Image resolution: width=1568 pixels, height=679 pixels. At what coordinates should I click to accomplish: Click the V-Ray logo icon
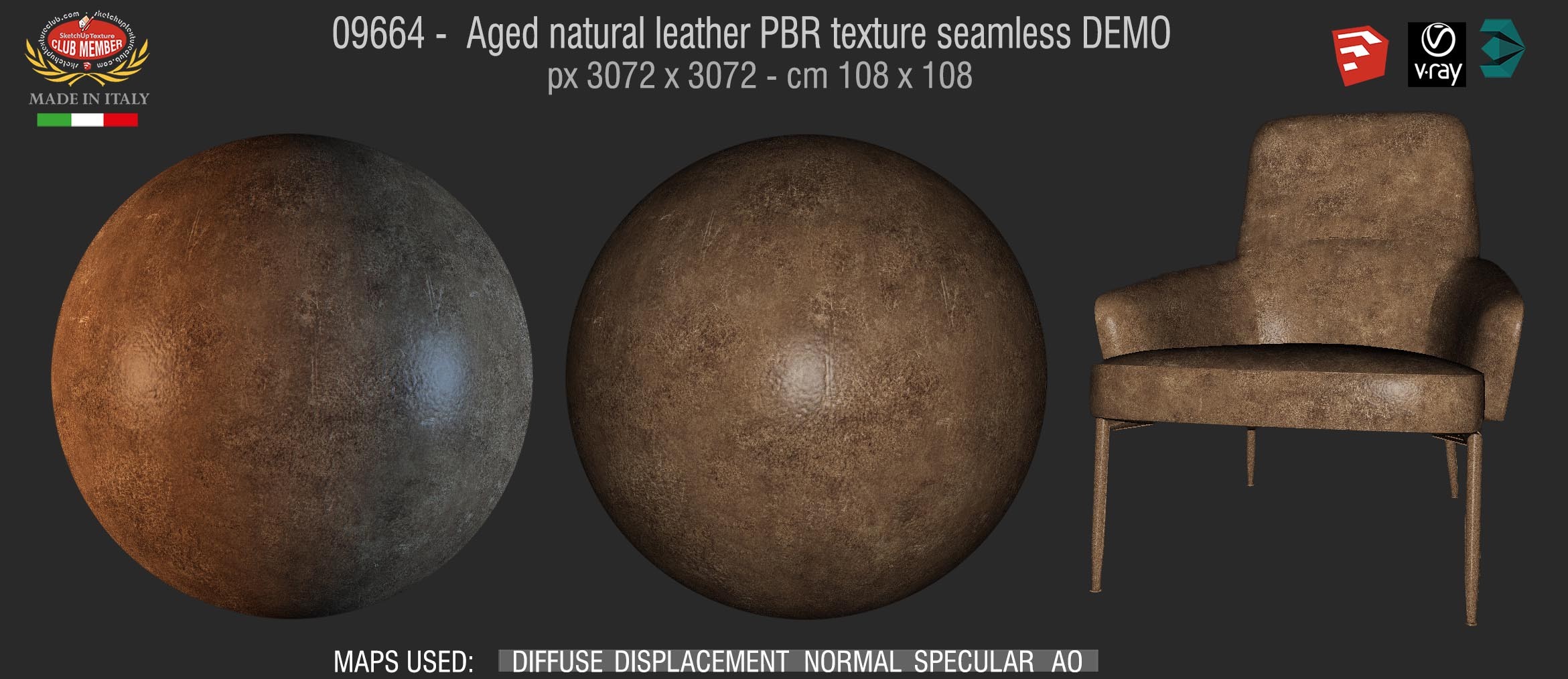click(1437, 55)
